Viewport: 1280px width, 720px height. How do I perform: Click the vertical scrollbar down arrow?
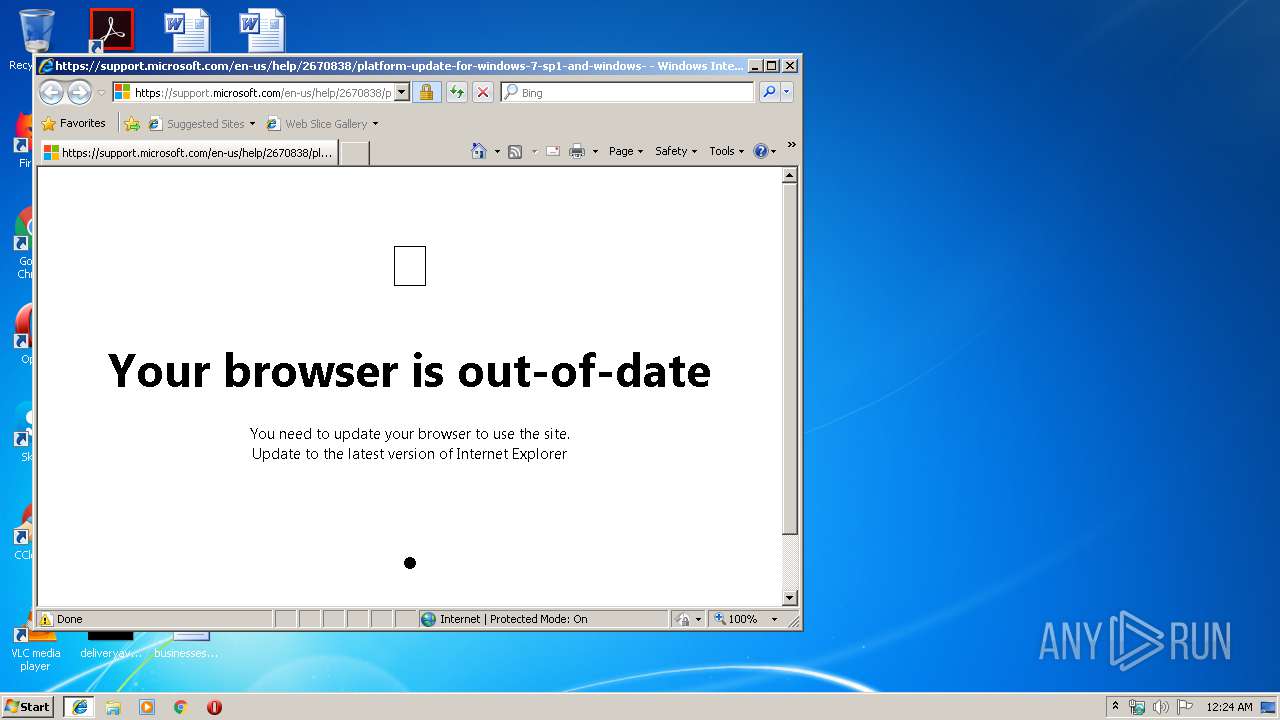(789, 598)
